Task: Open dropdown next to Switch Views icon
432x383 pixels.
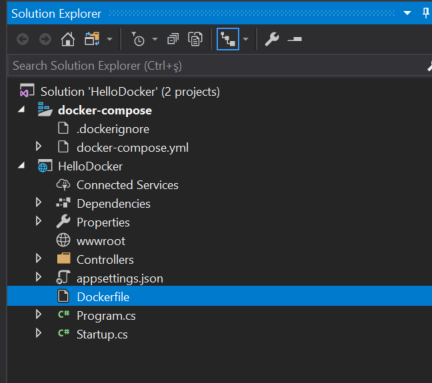Action: pos(109,39)
